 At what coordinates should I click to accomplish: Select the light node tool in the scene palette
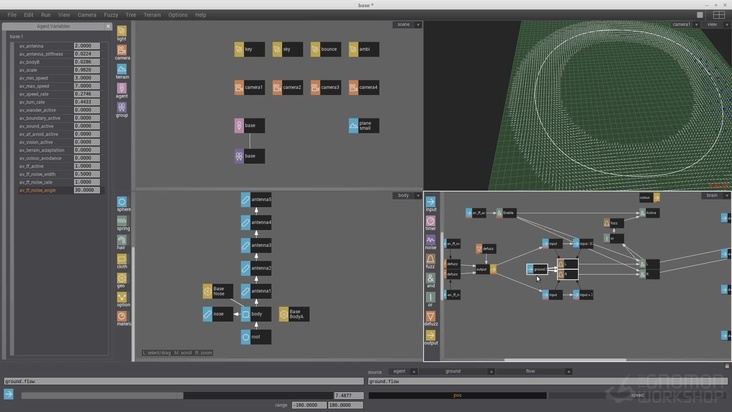point(122,31)
